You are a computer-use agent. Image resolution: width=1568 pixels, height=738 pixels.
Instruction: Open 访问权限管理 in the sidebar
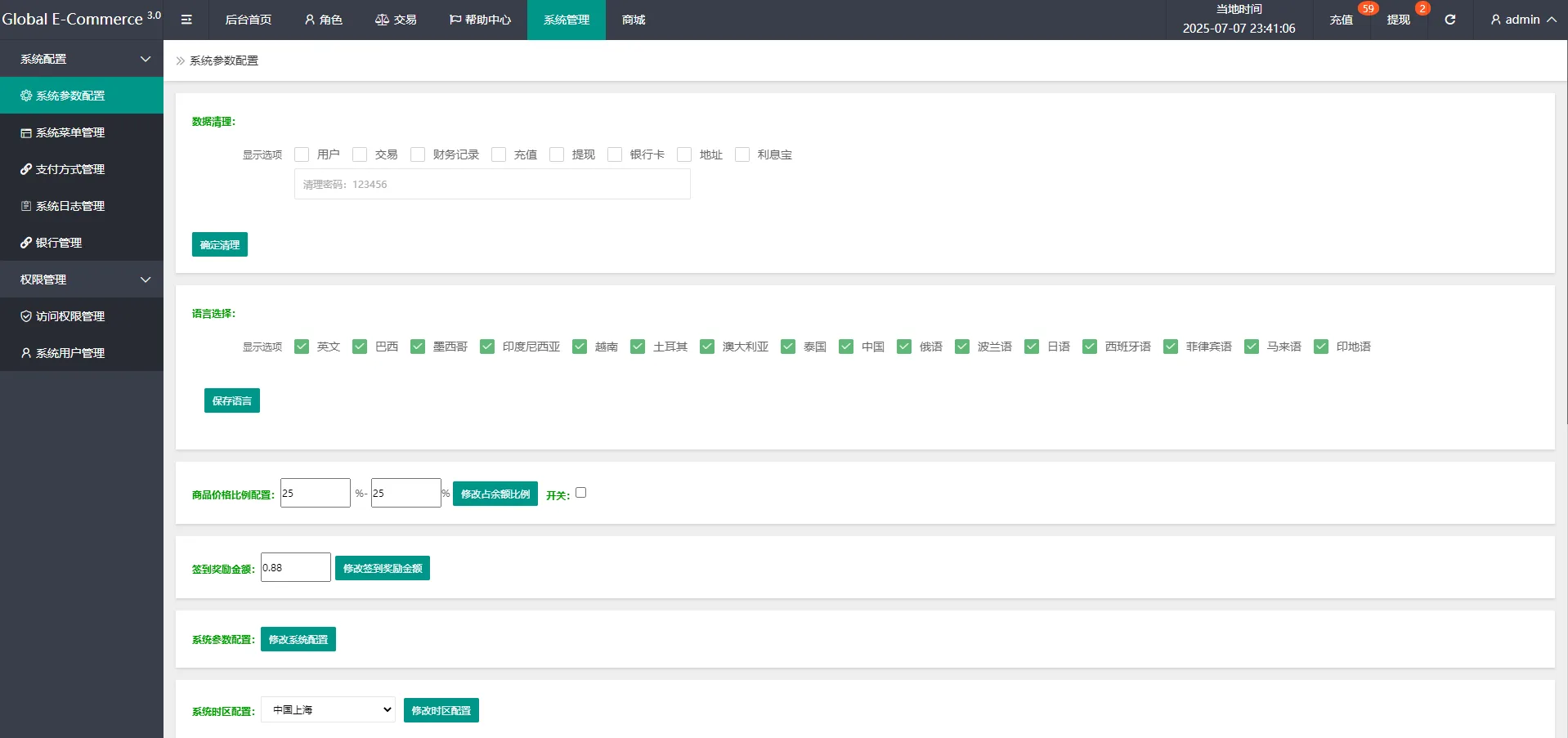[70, 316]
